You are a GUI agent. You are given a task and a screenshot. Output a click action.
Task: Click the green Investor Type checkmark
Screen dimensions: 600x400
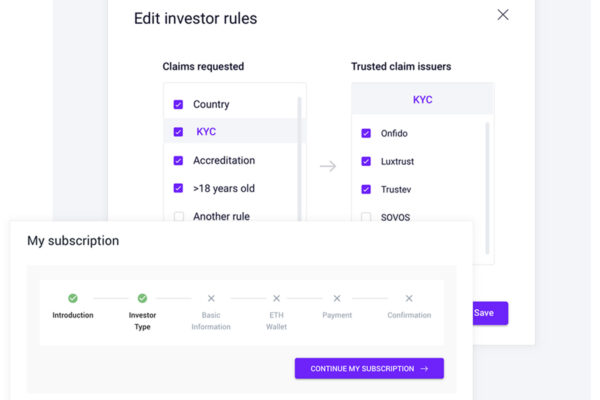[142, 298]
